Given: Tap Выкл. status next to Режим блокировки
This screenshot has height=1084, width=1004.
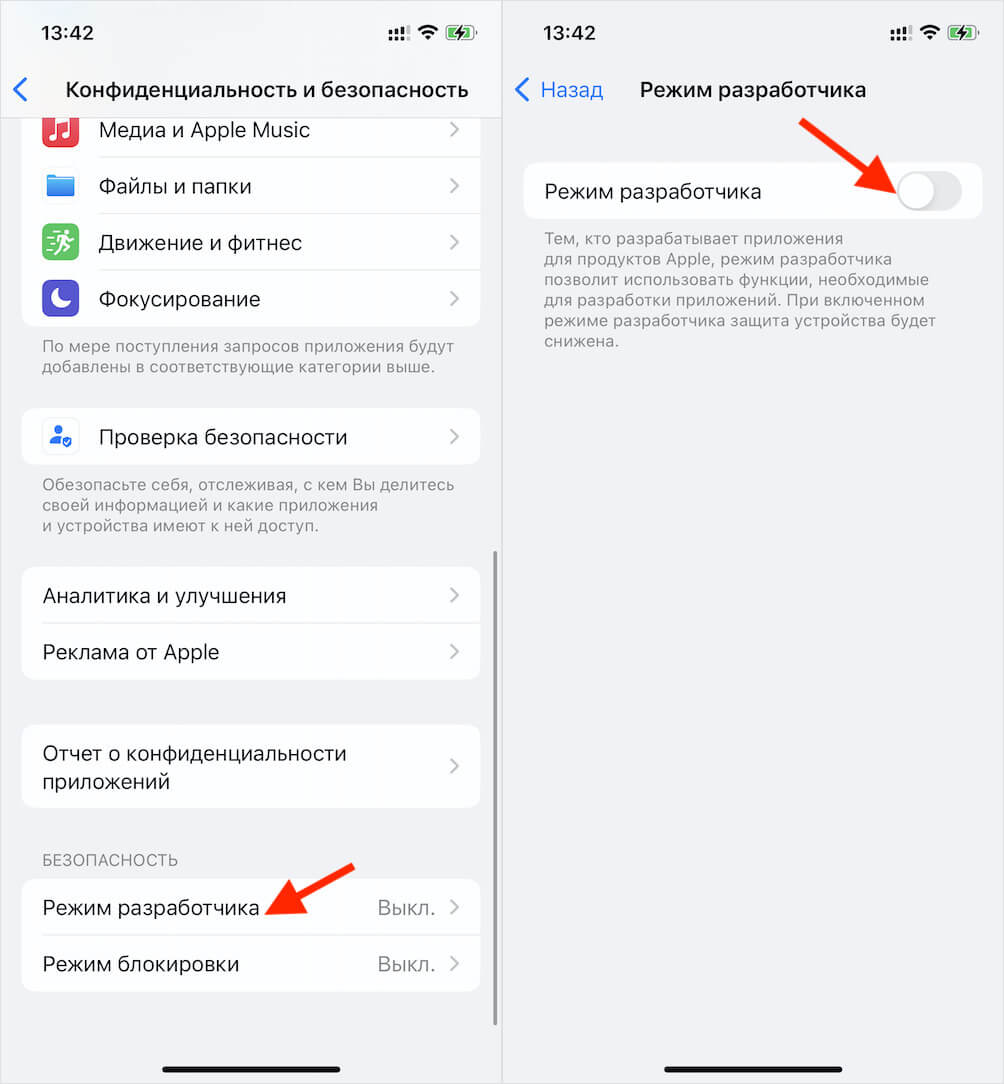Looking at the screenshot, I should (407, 964).
